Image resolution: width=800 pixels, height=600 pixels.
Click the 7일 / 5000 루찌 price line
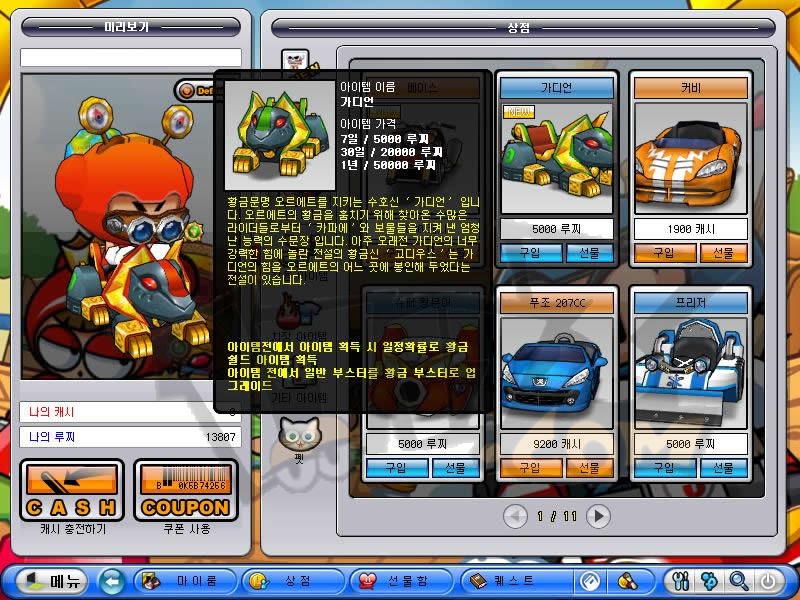pos(385,139)
